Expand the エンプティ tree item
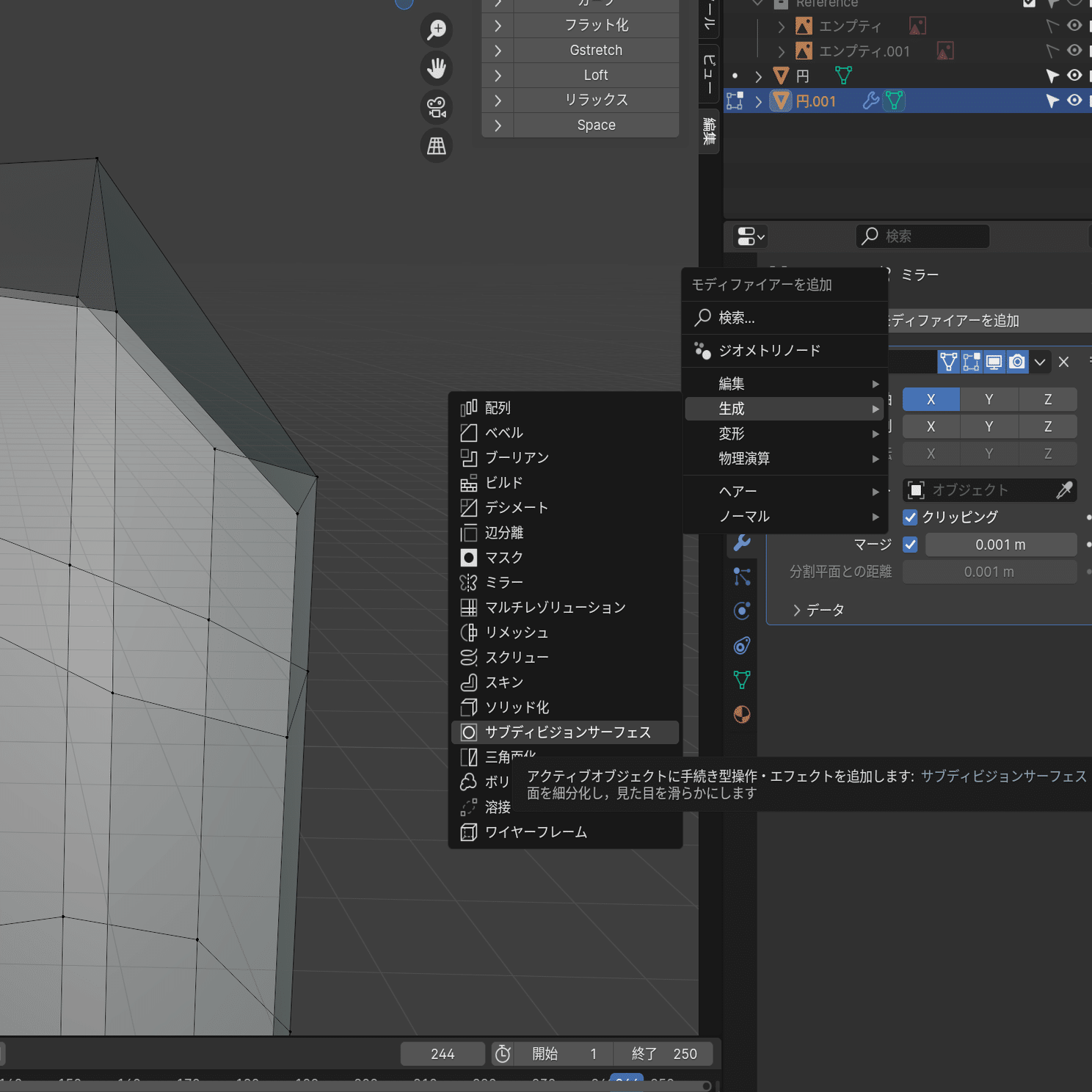This screenshot has width=1092, height=1092. point(781,26)
